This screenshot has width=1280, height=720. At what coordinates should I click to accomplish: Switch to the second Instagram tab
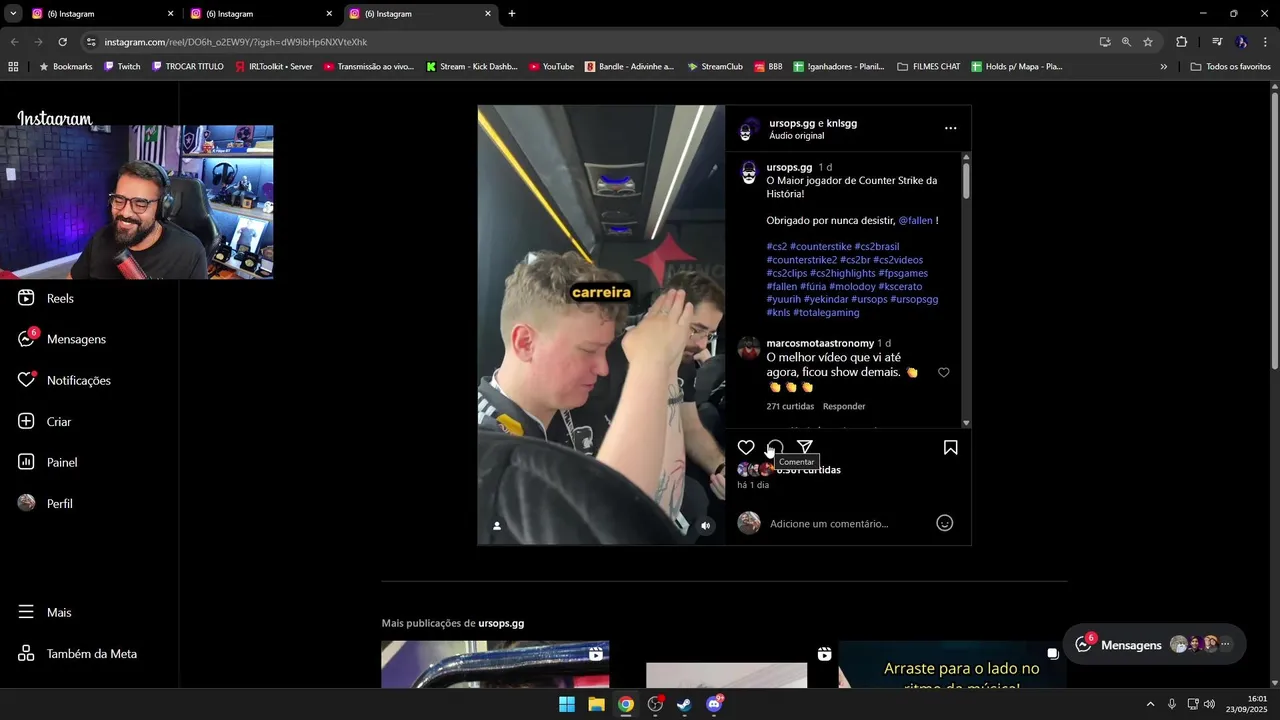coord(262,14)
